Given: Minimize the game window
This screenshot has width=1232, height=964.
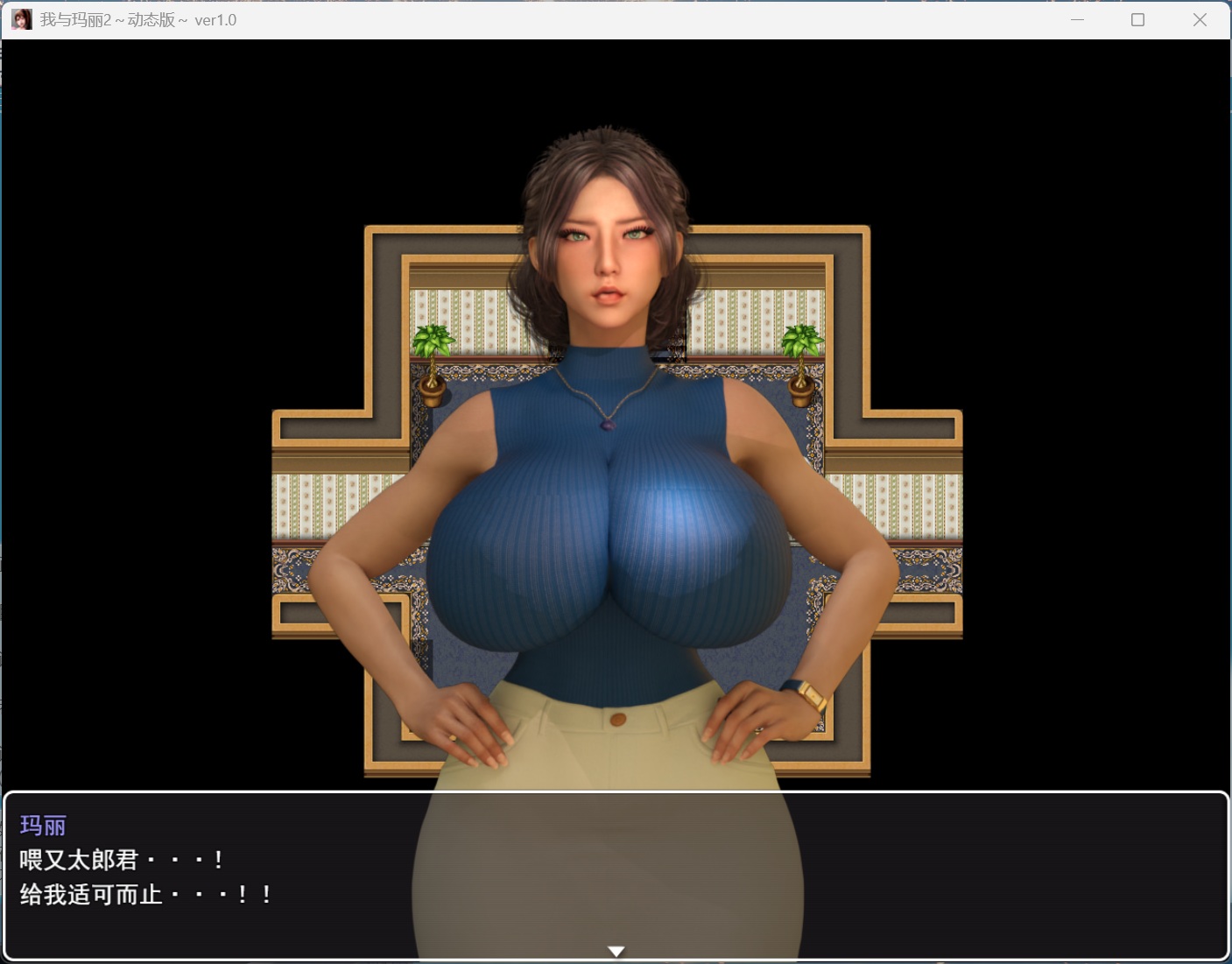Looking at the screenshot, I should coord(1077,19).
